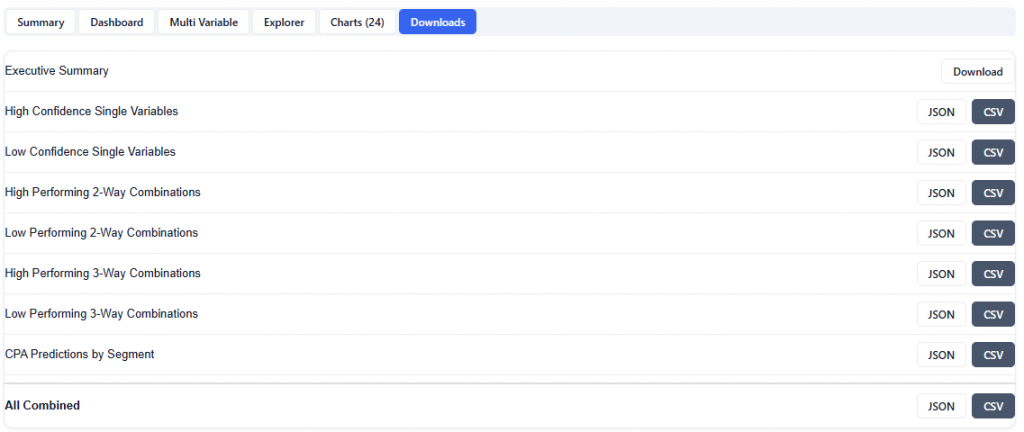Open the Dashboard tab

point(116,22)
